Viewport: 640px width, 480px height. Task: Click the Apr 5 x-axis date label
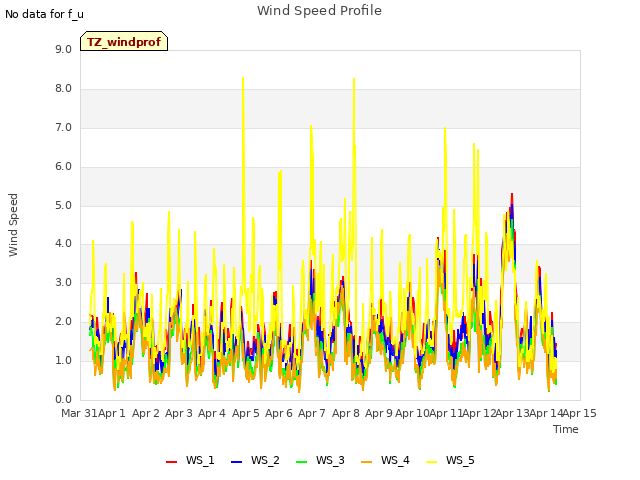(246, 413)
